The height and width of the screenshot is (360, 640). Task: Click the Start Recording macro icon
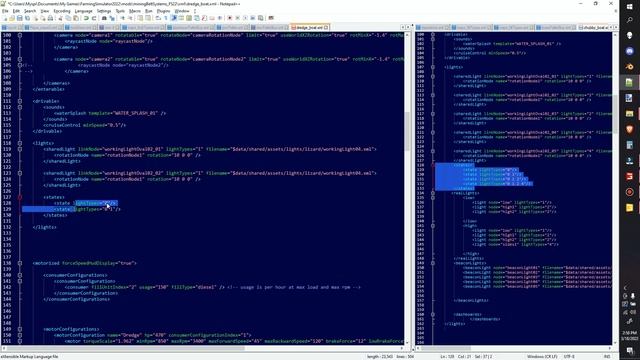[229, 18]
